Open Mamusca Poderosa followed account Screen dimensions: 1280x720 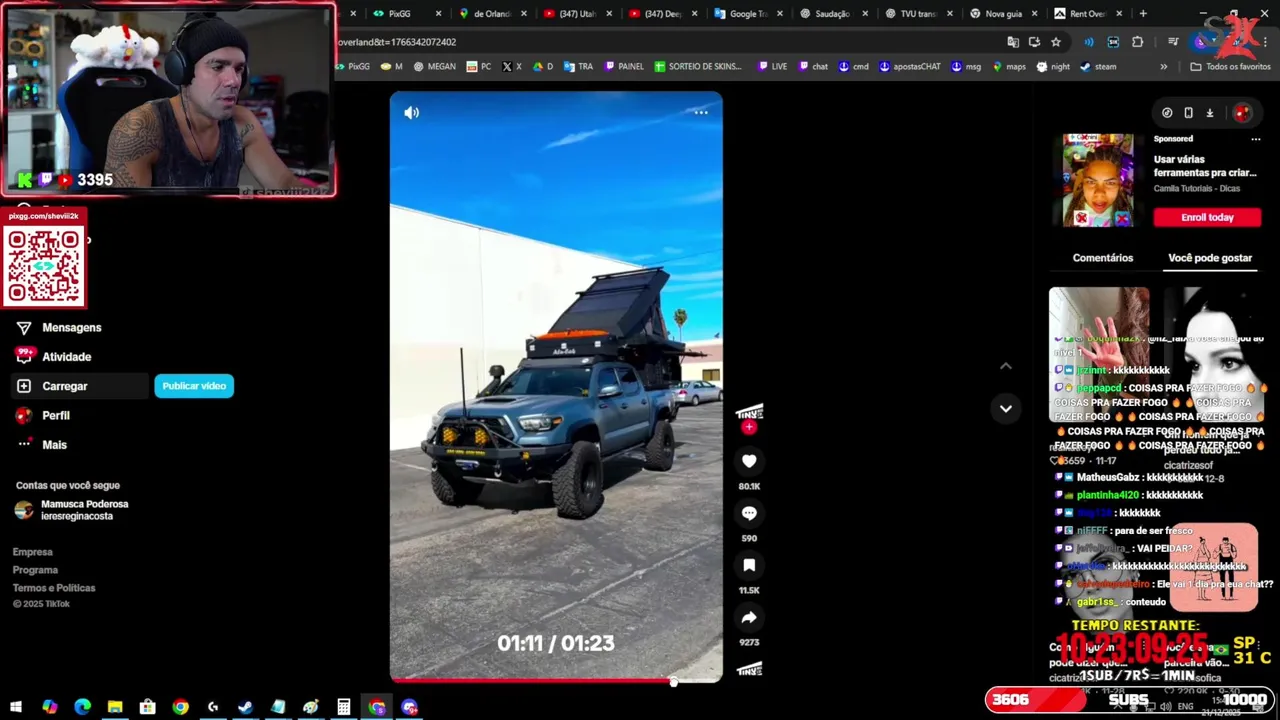tap(72, 510)
